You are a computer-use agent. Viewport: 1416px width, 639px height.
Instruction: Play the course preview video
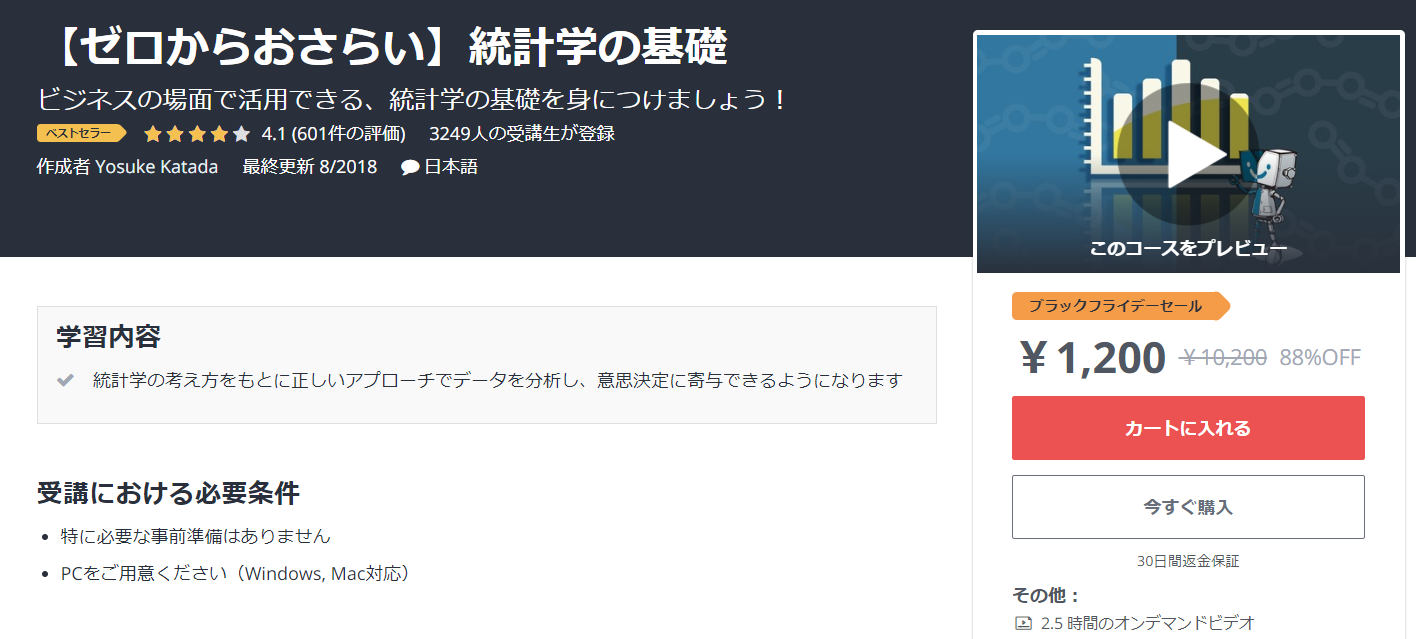[1188, 155]
